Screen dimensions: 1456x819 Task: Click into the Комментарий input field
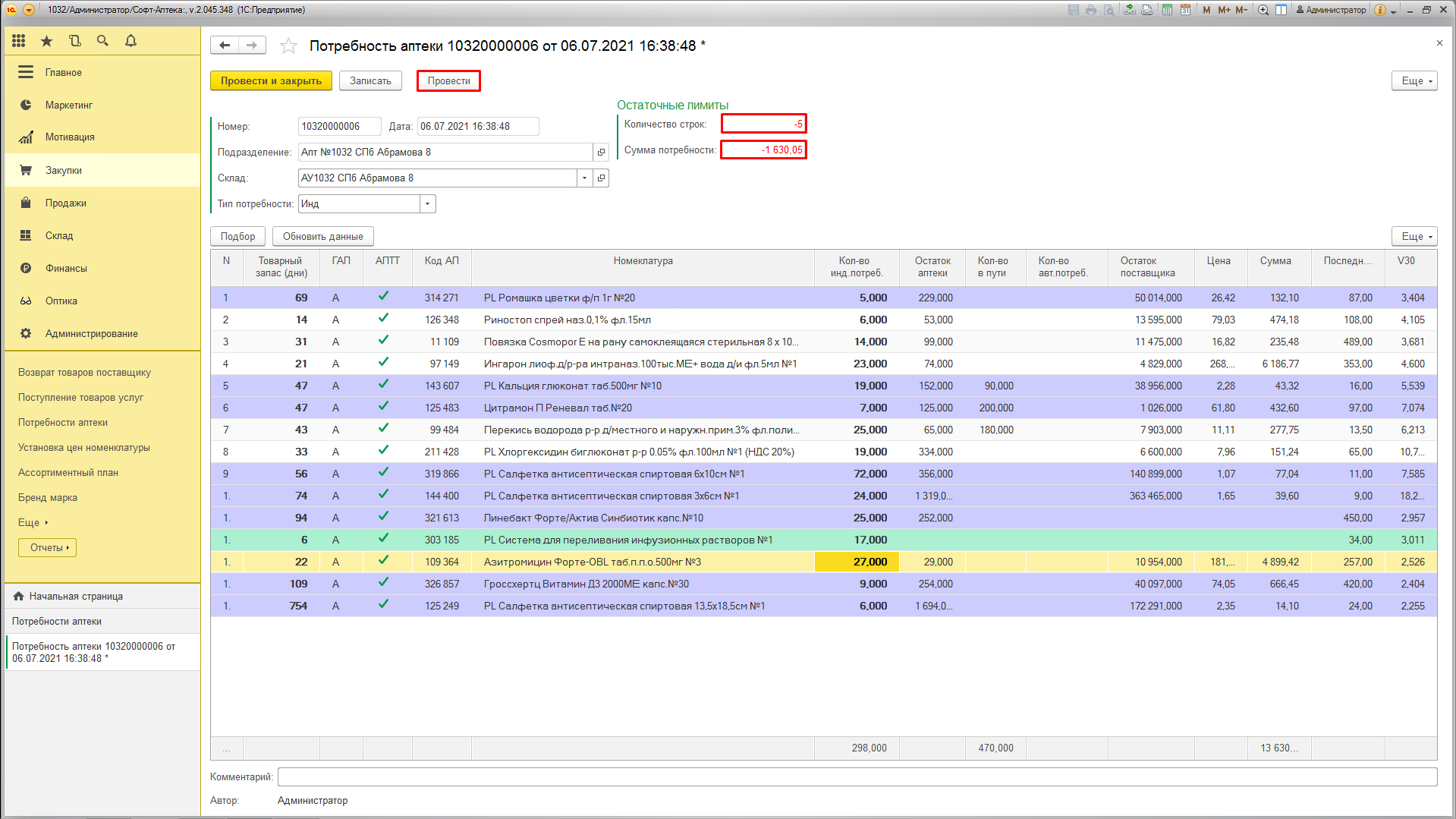[x=857, y=776]
